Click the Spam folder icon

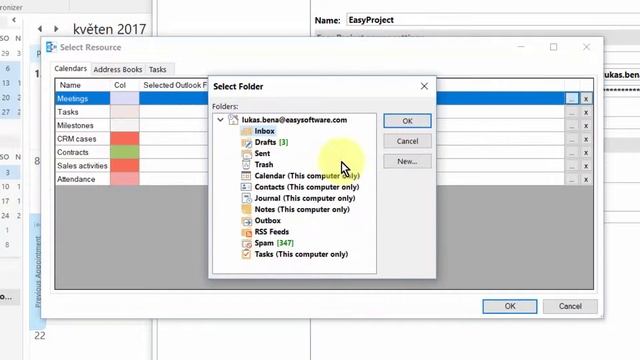(246, 243)
